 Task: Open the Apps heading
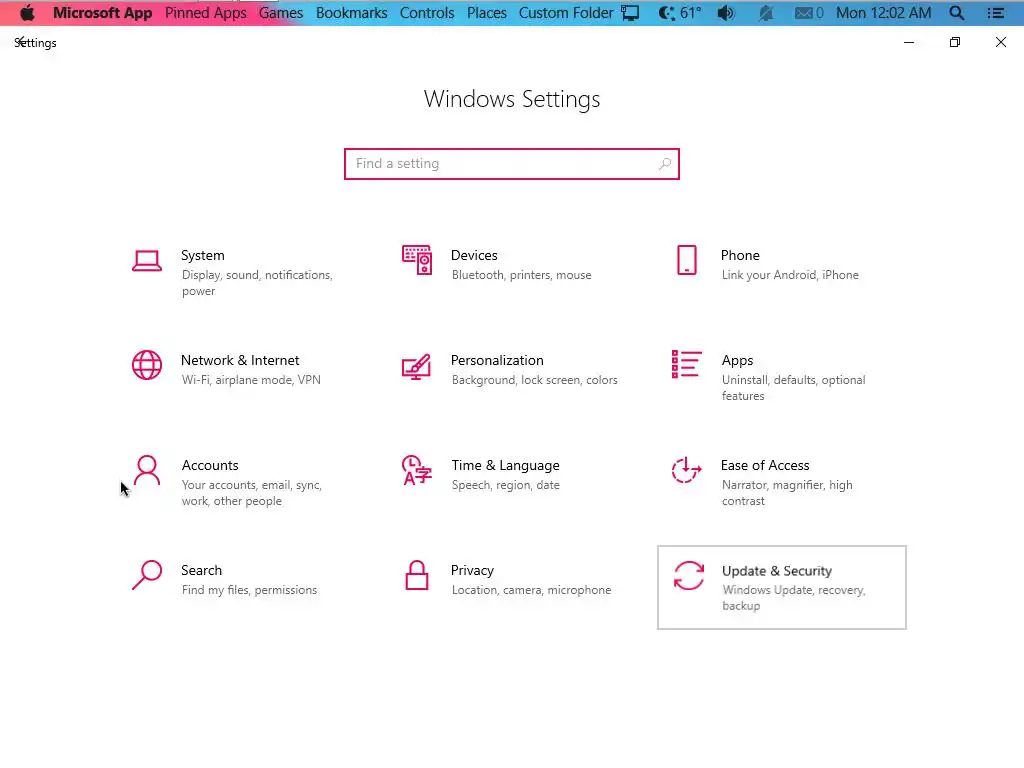pos(737,360)
